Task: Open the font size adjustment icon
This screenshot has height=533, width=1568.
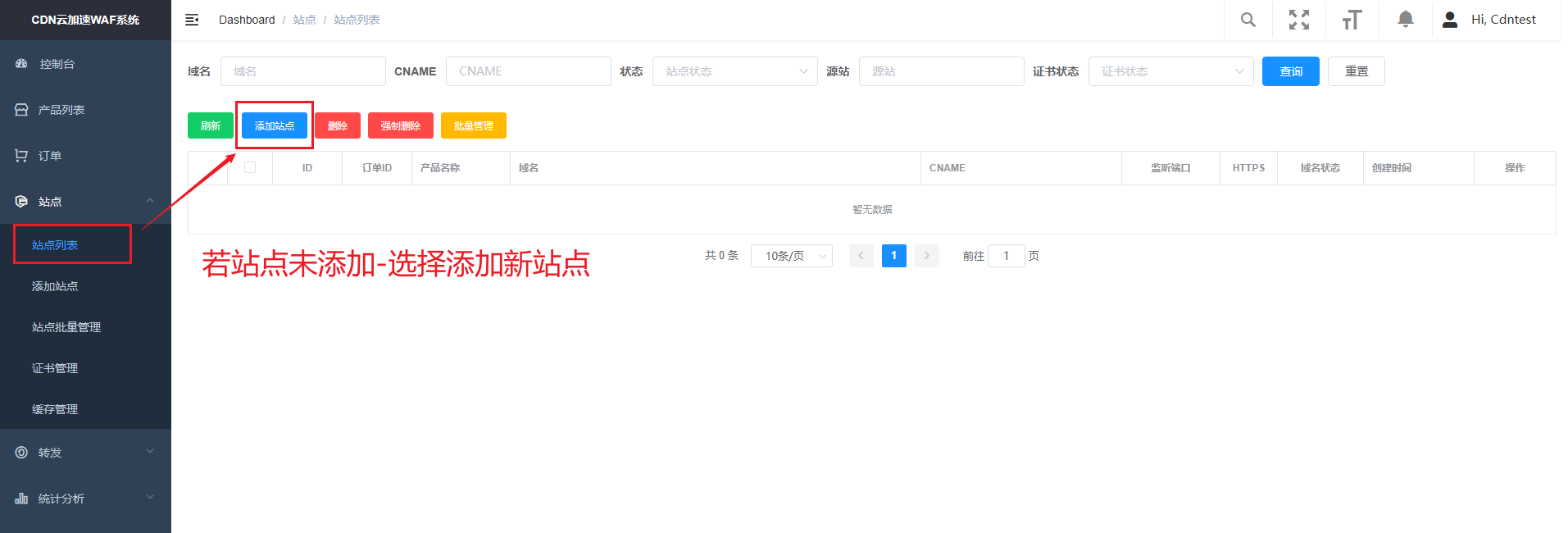Action: point(1352,20)
